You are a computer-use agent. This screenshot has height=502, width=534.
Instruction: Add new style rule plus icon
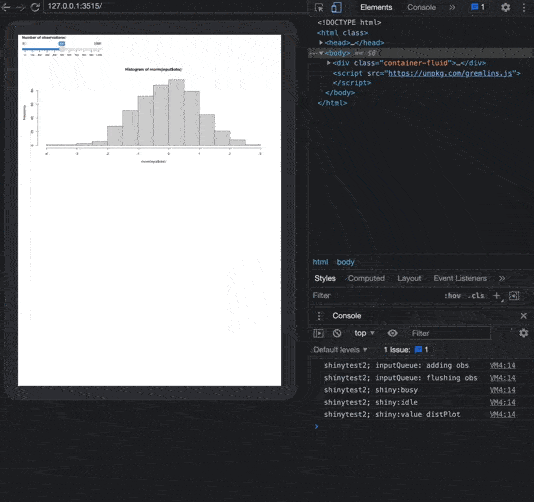[x=497, y=296]
